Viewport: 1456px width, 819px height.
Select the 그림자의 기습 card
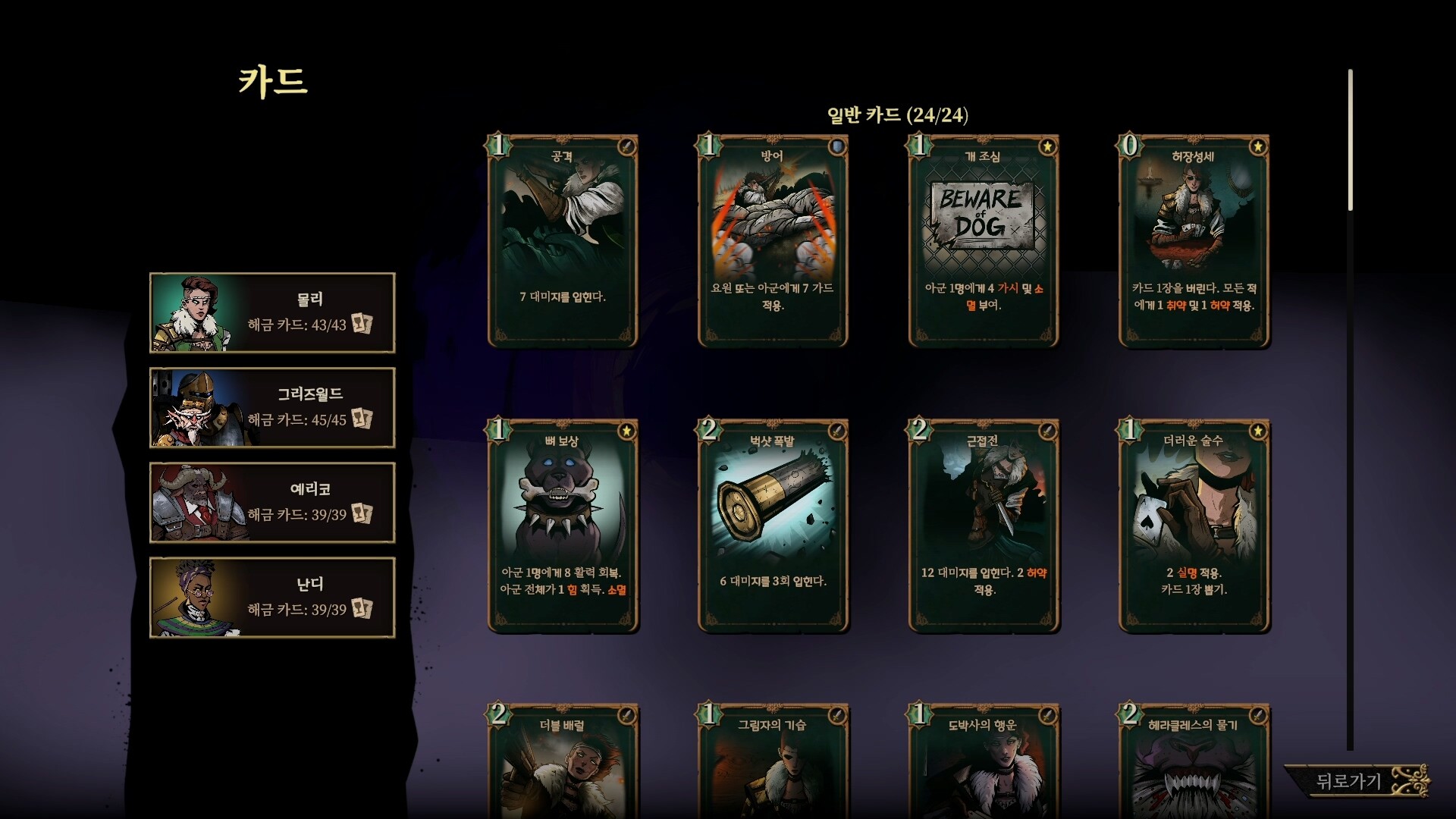(773, 761)
